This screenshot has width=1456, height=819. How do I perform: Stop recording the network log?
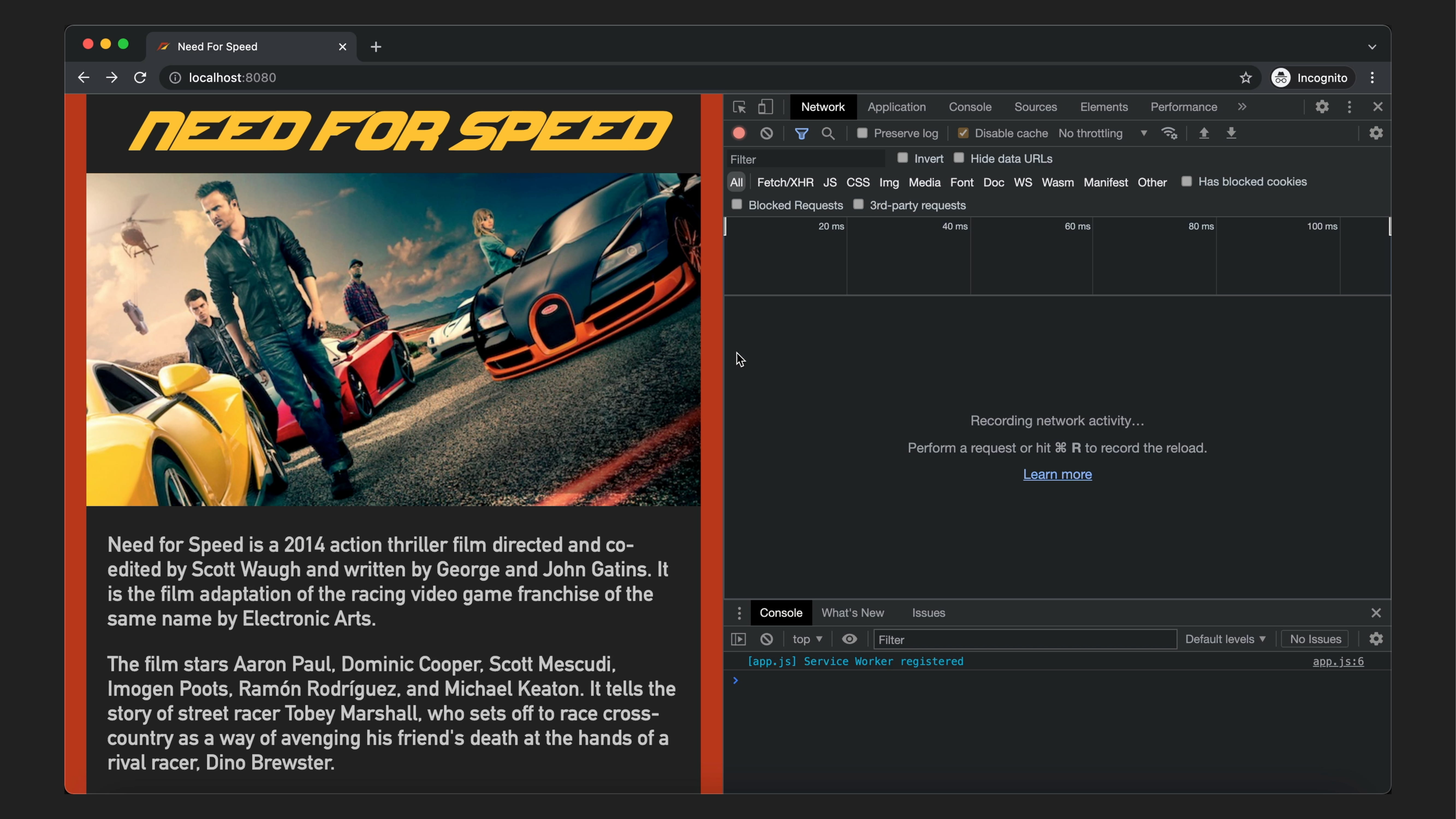[x=739, y=133]
